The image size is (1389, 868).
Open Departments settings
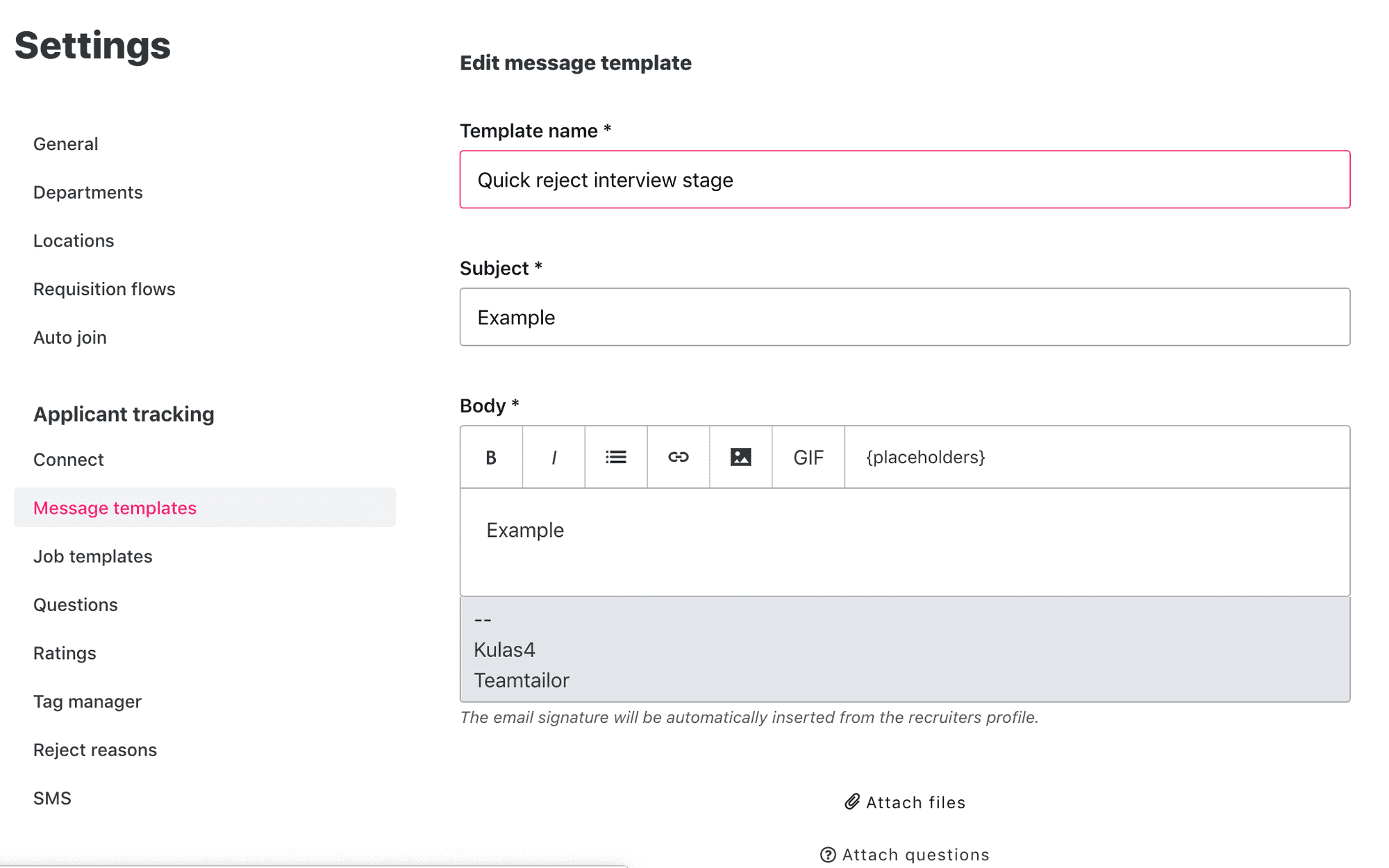click(88, 192)
